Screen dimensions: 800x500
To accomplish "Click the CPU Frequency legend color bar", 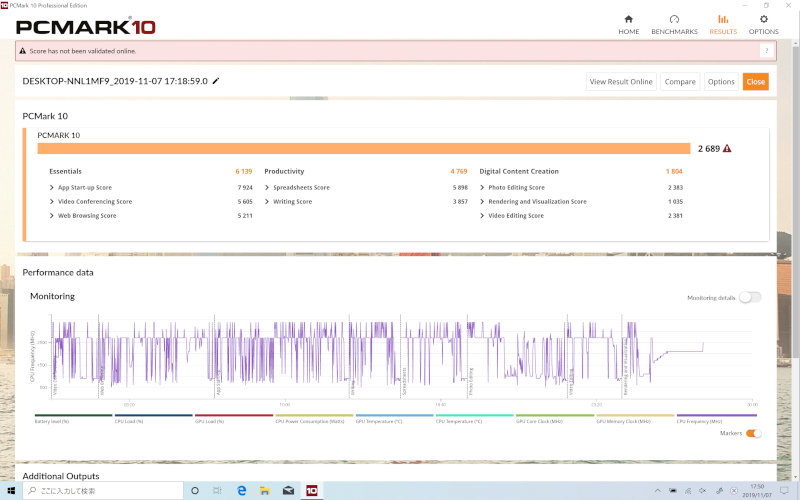I will (x=716, y=415).
